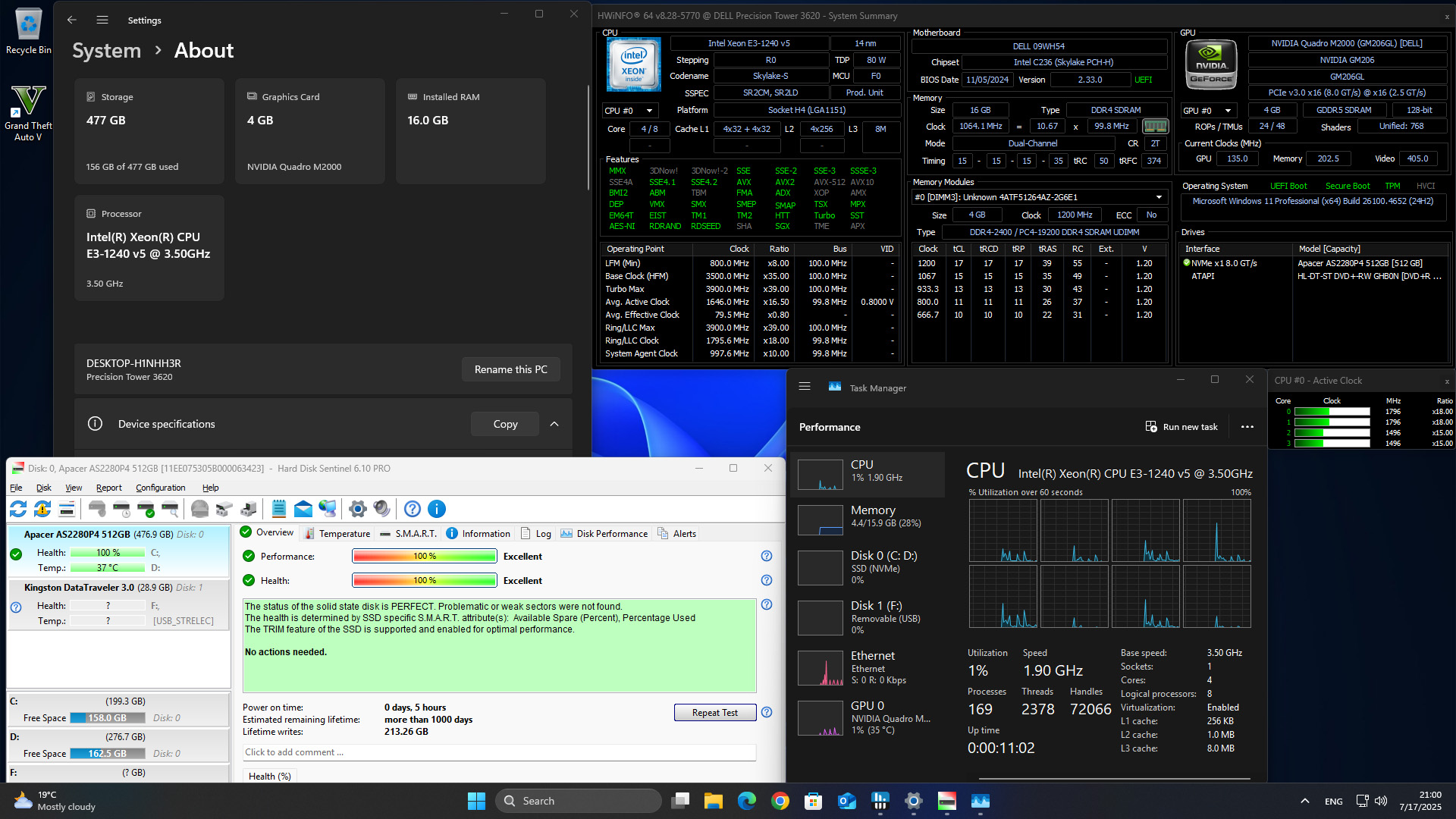Select Kingston DataTraveler 3.0 in the disk list
The height and width of the screenshot is (819, 1456).
(x=78, y=587)
